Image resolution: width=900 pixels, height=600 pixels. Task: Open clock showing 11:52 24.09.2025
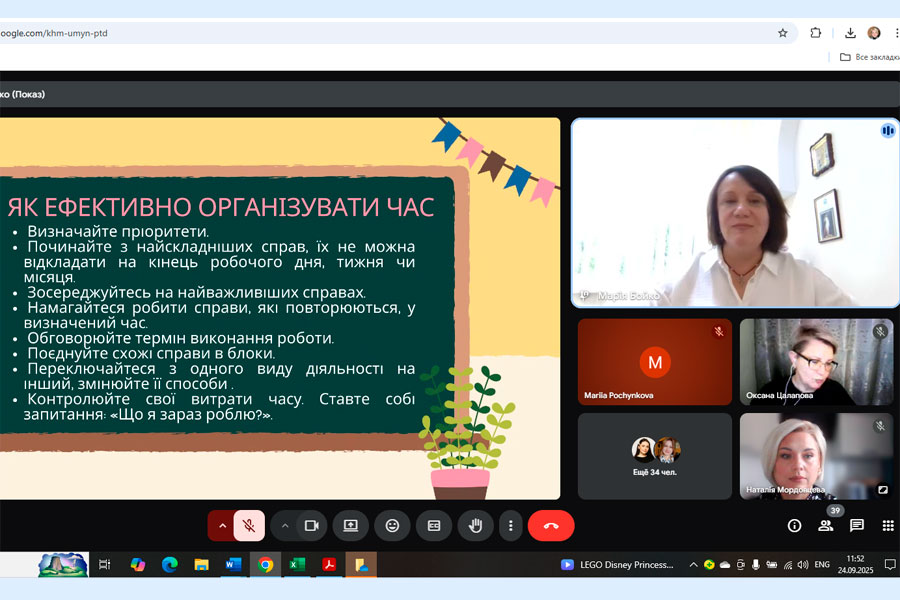(x=855, y=564)
